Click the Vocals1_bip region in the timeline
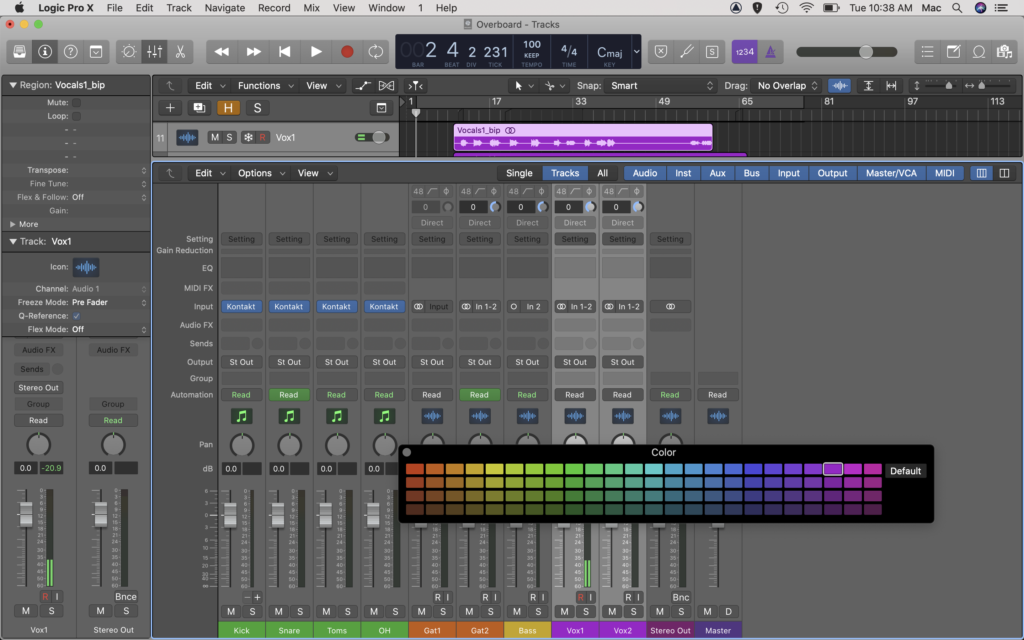 coord(580,140)
